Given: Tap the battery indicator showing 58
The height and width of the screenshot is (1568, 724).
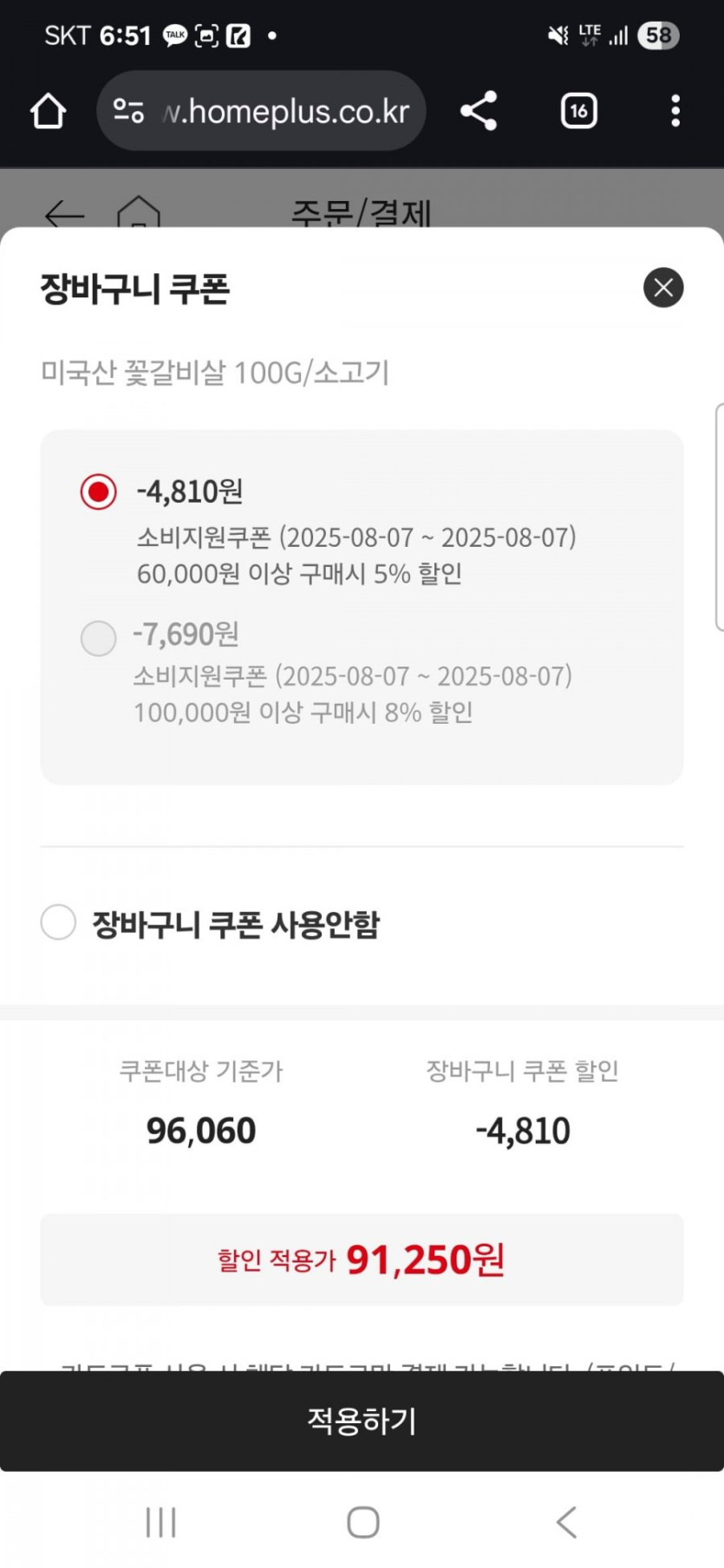Looking at the screenshot, I should coord(658,36).
